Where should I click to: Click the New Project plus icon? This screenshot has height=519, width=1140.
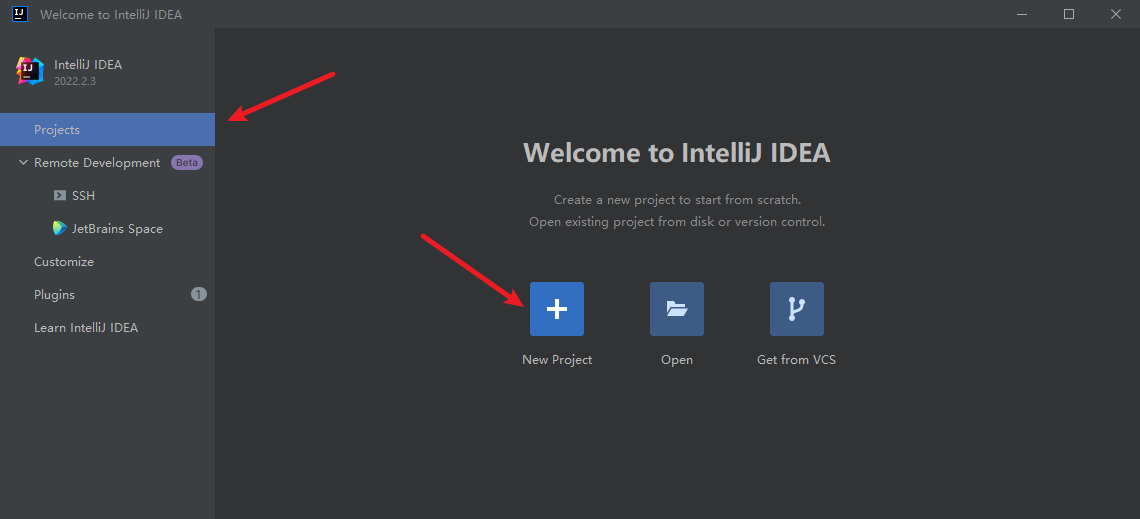pyautogui.click(x=556, y=309)
